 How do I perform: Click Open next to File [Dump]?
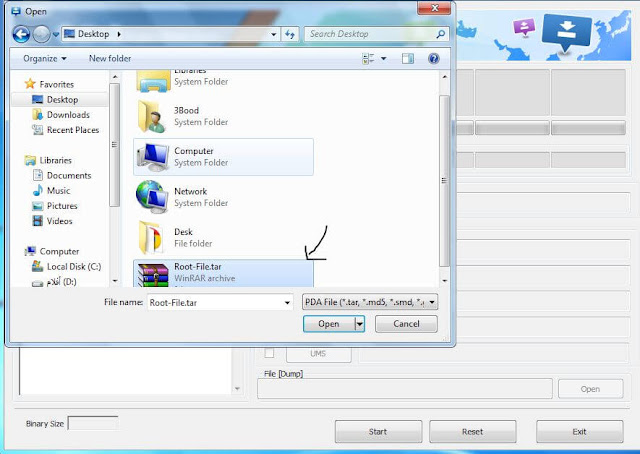(590, 389)
